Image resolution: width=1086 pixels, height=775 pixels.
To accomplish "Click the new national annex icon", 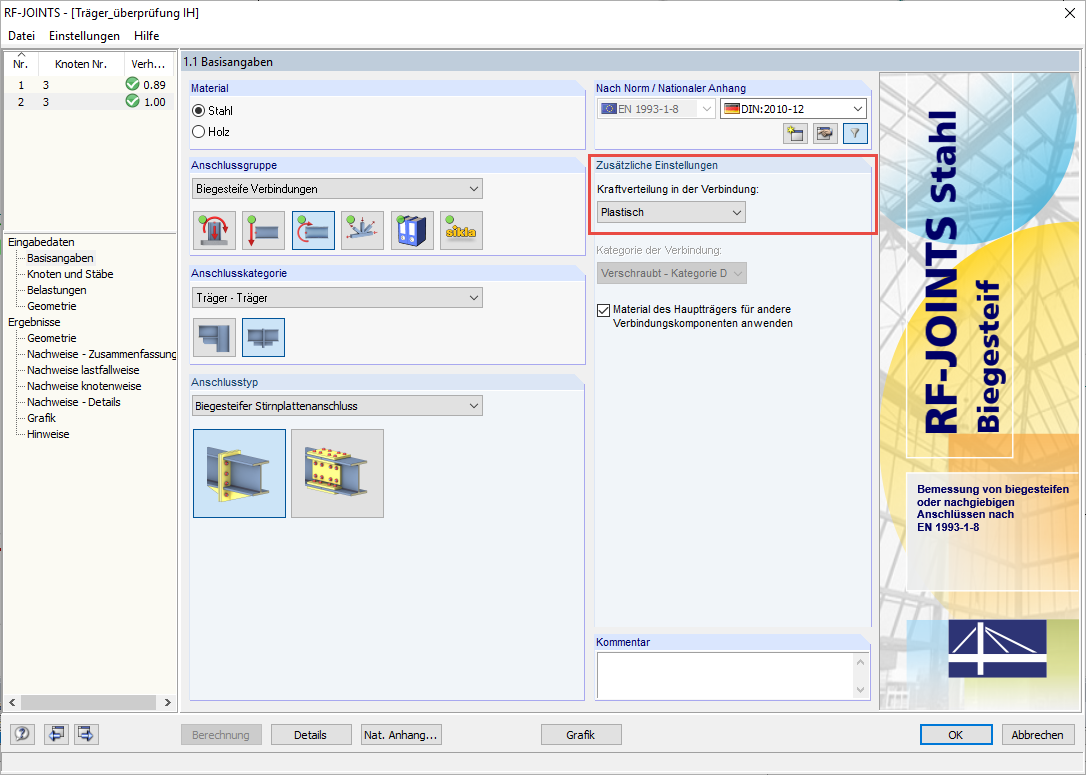I will [795, 133].
